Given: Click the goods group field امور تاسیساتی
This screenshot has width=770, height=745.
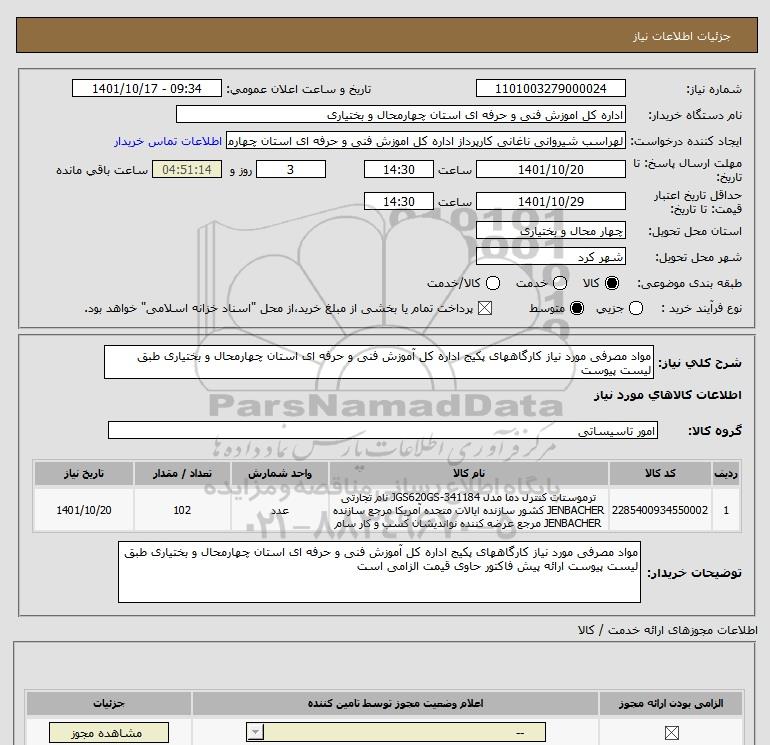Looking at the screenshot, I should tap(383, 430).
